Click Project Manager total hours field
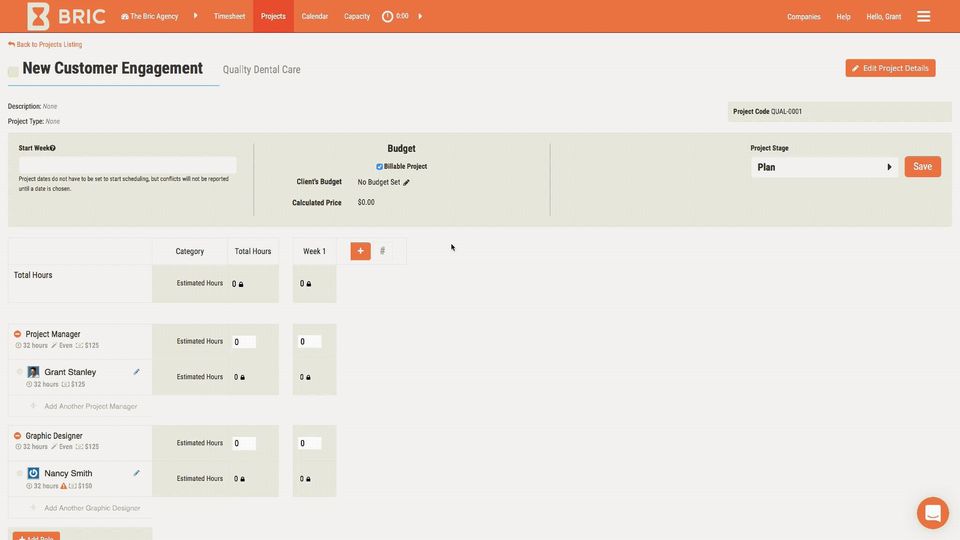Screen dimensions: 960x540 coord(244,342)
